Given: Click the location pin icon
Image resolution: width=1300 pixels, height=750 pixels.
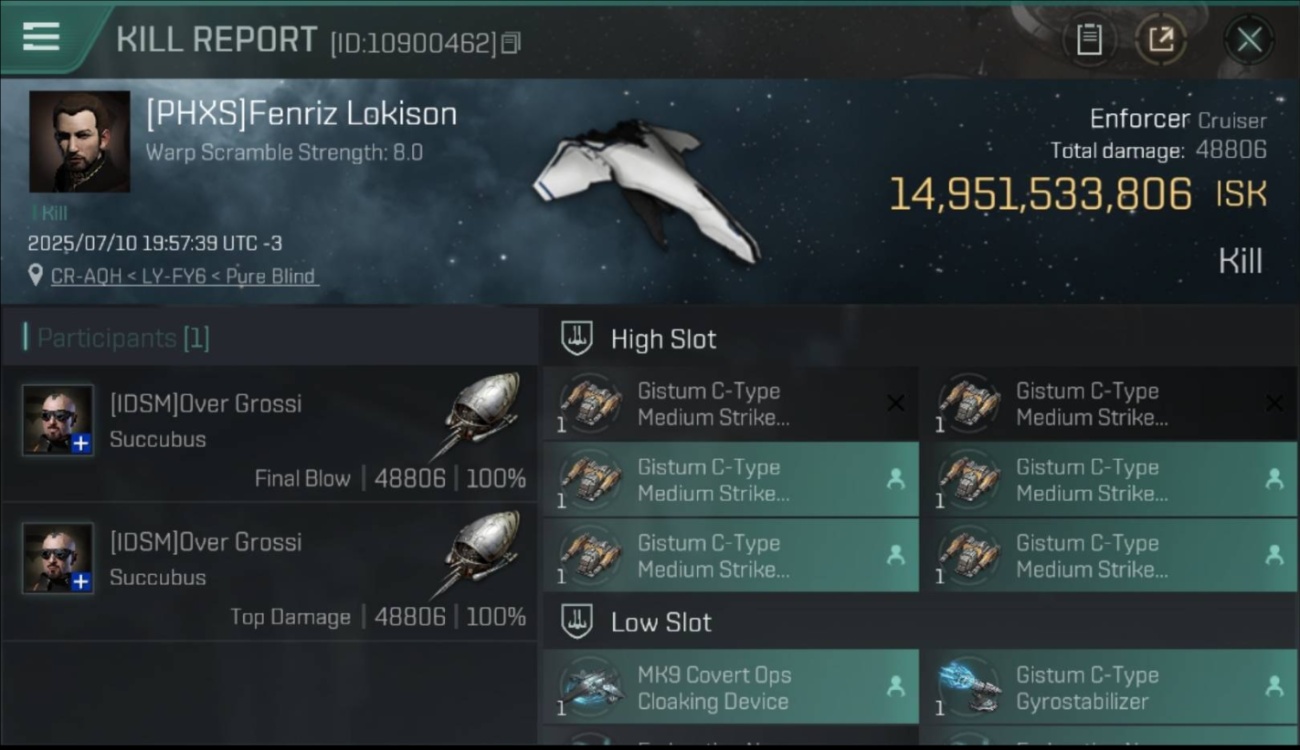Looking at the screenshot, I should coord(36,275).
